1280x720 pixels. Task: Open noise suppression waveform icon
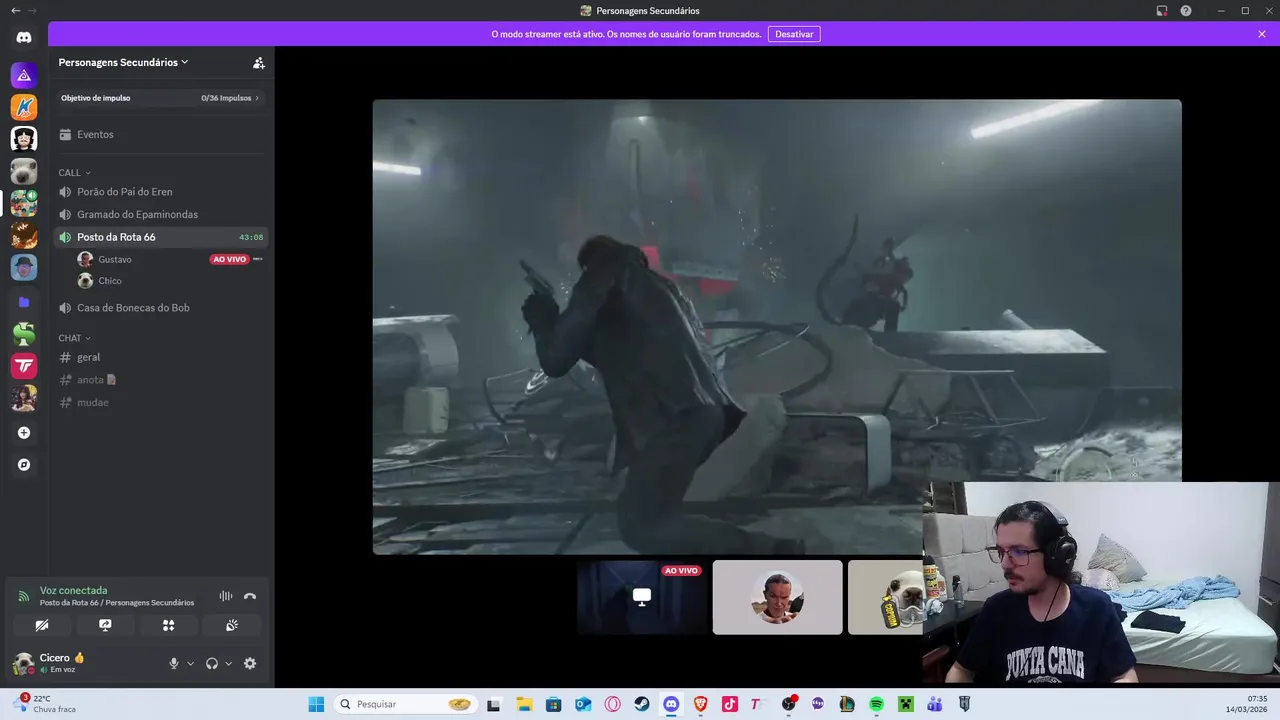[x=226, y=596]
